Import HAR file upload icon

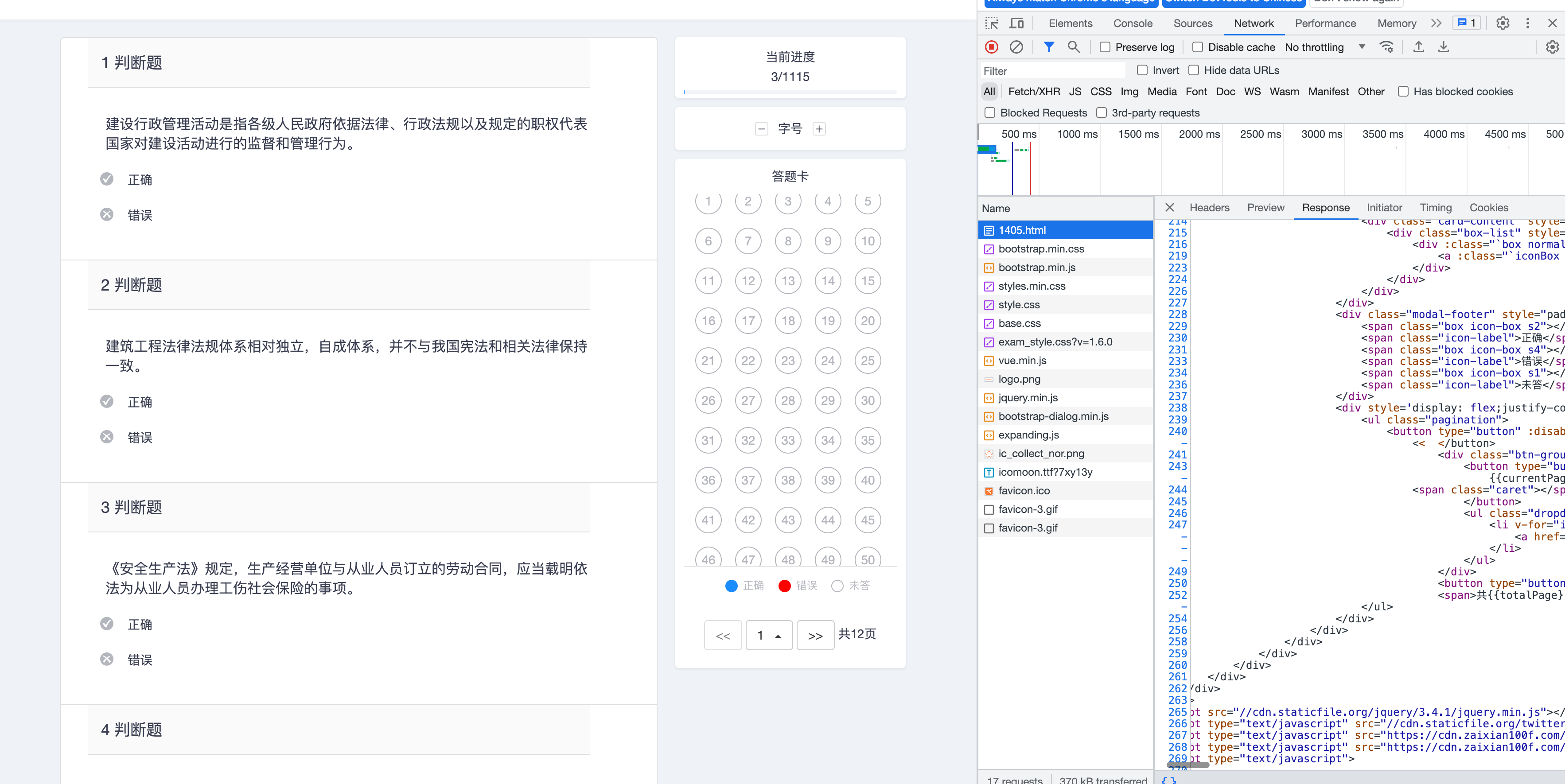[x=1419, y=47]
